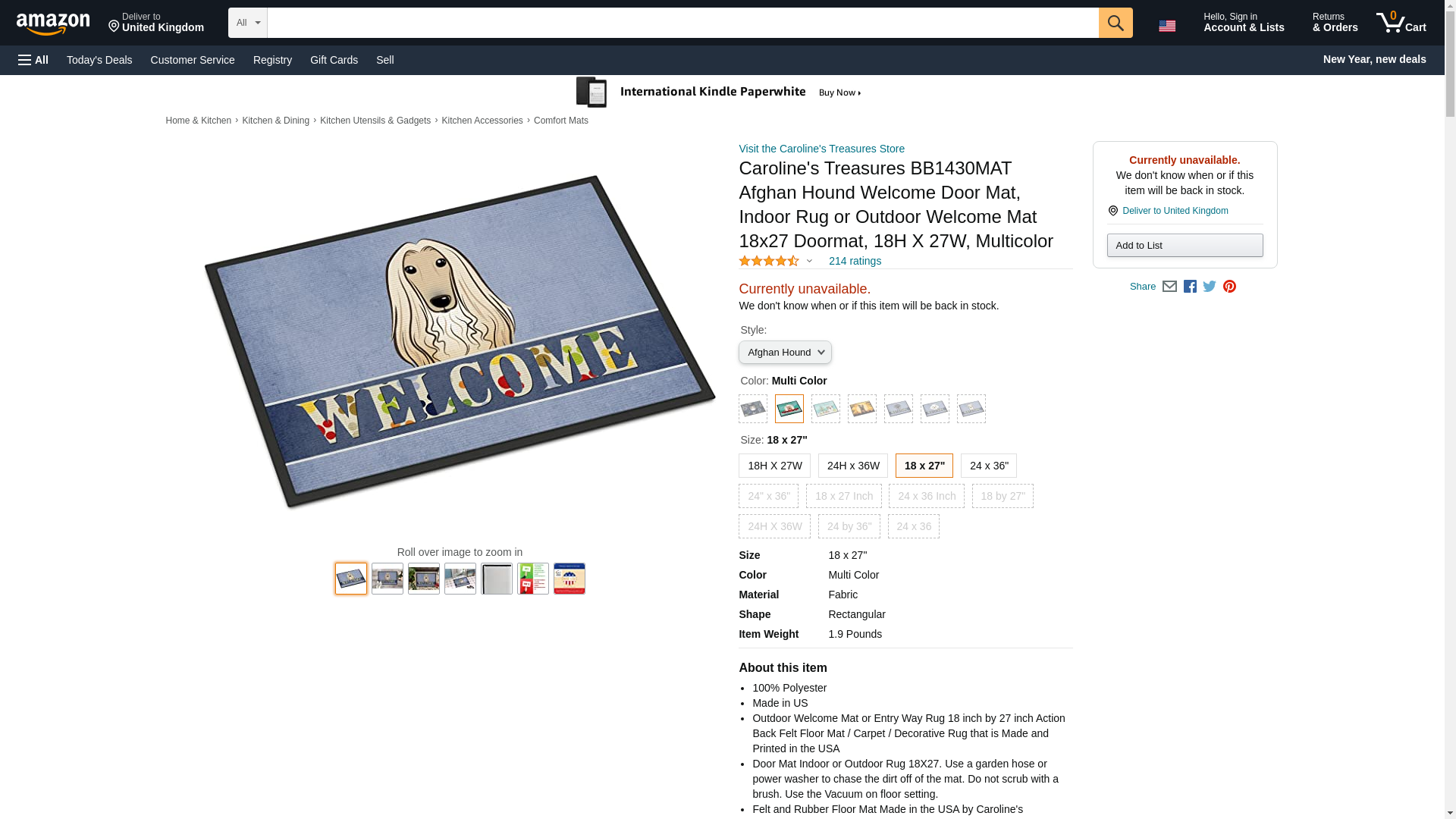Open the shopping cart icon
1456x819 pixels.
tap(1401, 22)
